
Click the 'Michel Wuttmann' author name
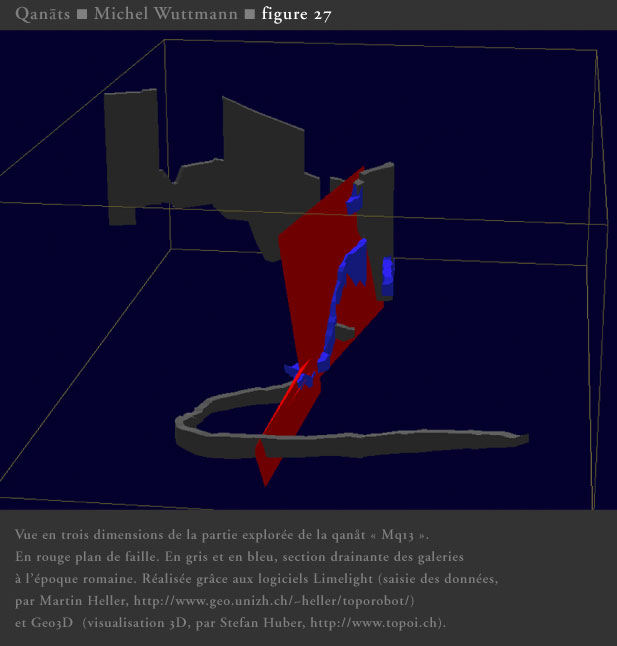pyautogui.click(x=166, y=14)
